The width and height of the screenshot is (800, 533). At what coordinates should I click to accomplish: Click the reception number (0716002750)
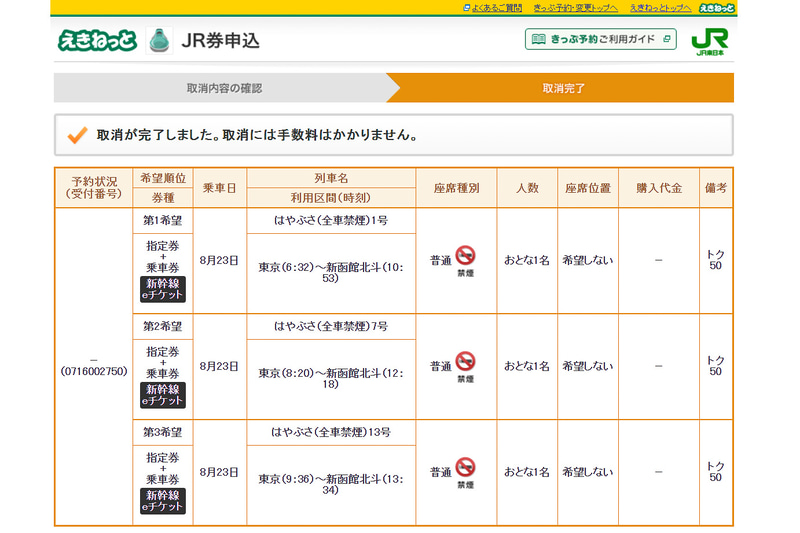[94, 371]
